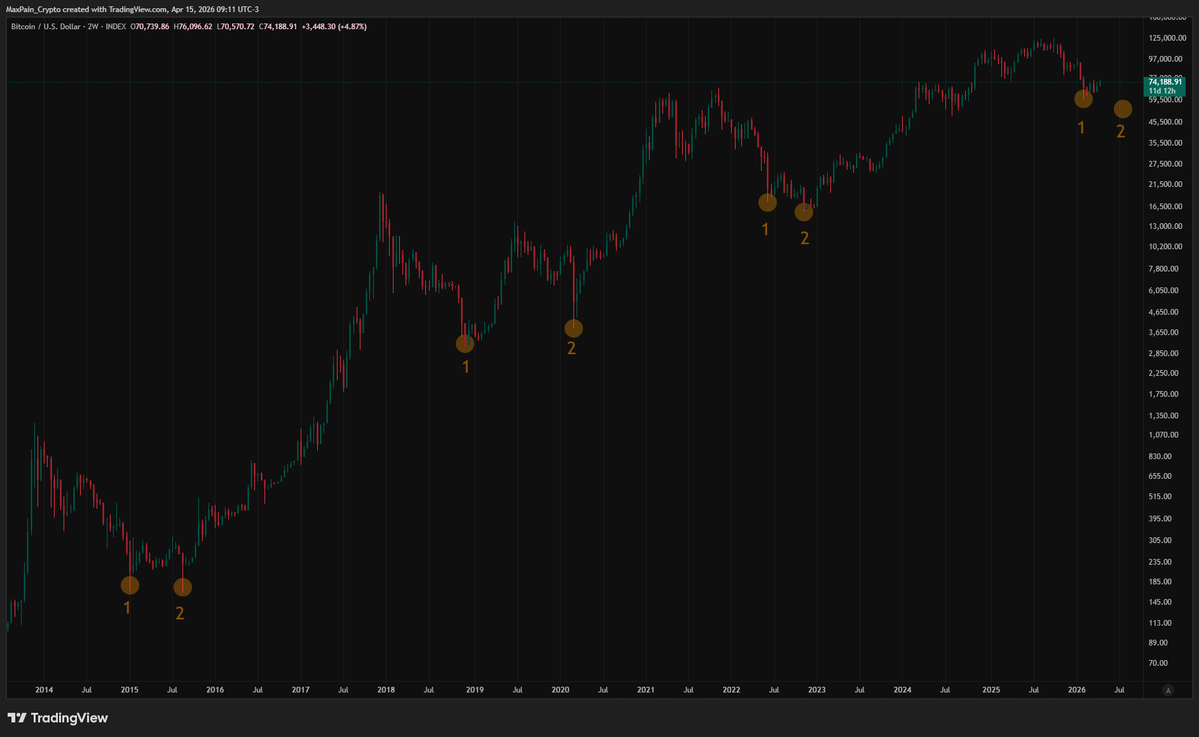Click the 125,000.00 price axis label
The width and height of the screenshot is (1199, 737).
(x=1166, y=38)
